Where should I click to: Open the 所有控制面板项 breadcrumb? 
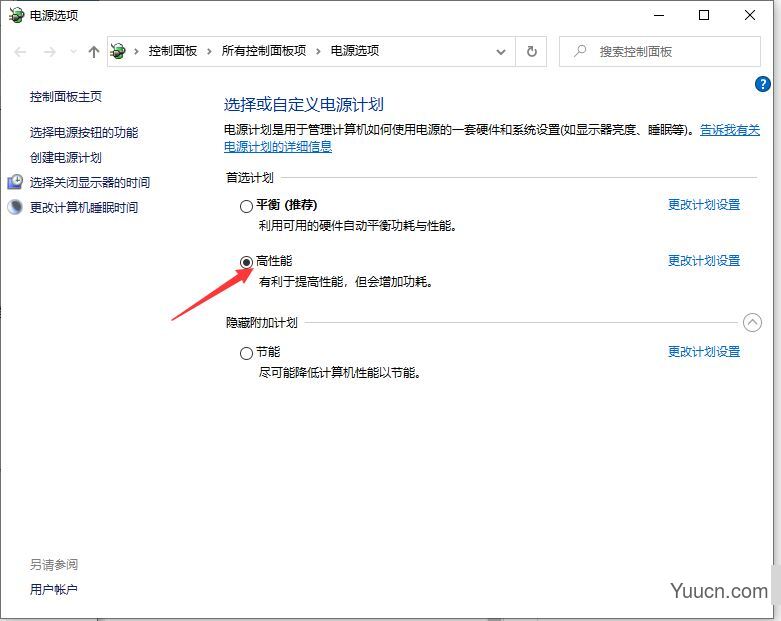[264, 51]
